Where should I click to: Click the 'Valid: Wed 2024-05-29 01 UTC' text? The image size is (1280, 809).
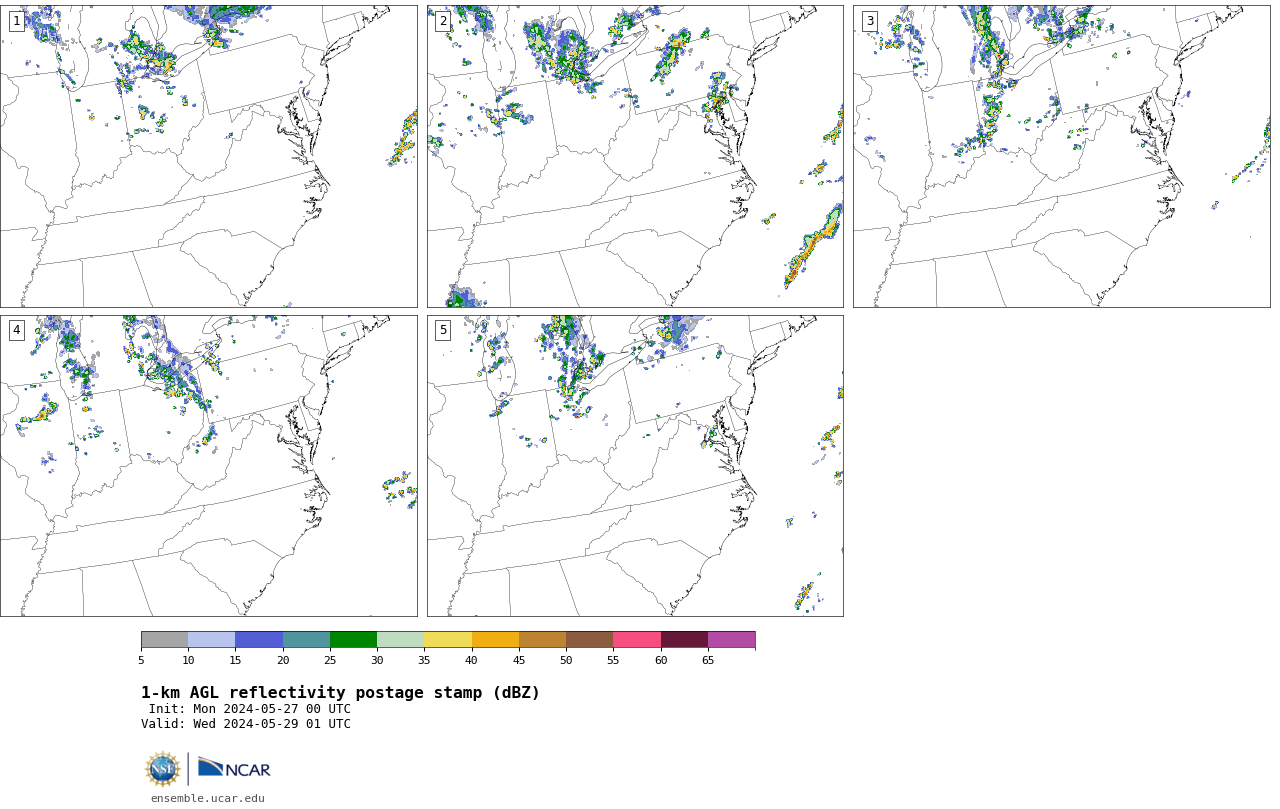coord(246,724)
